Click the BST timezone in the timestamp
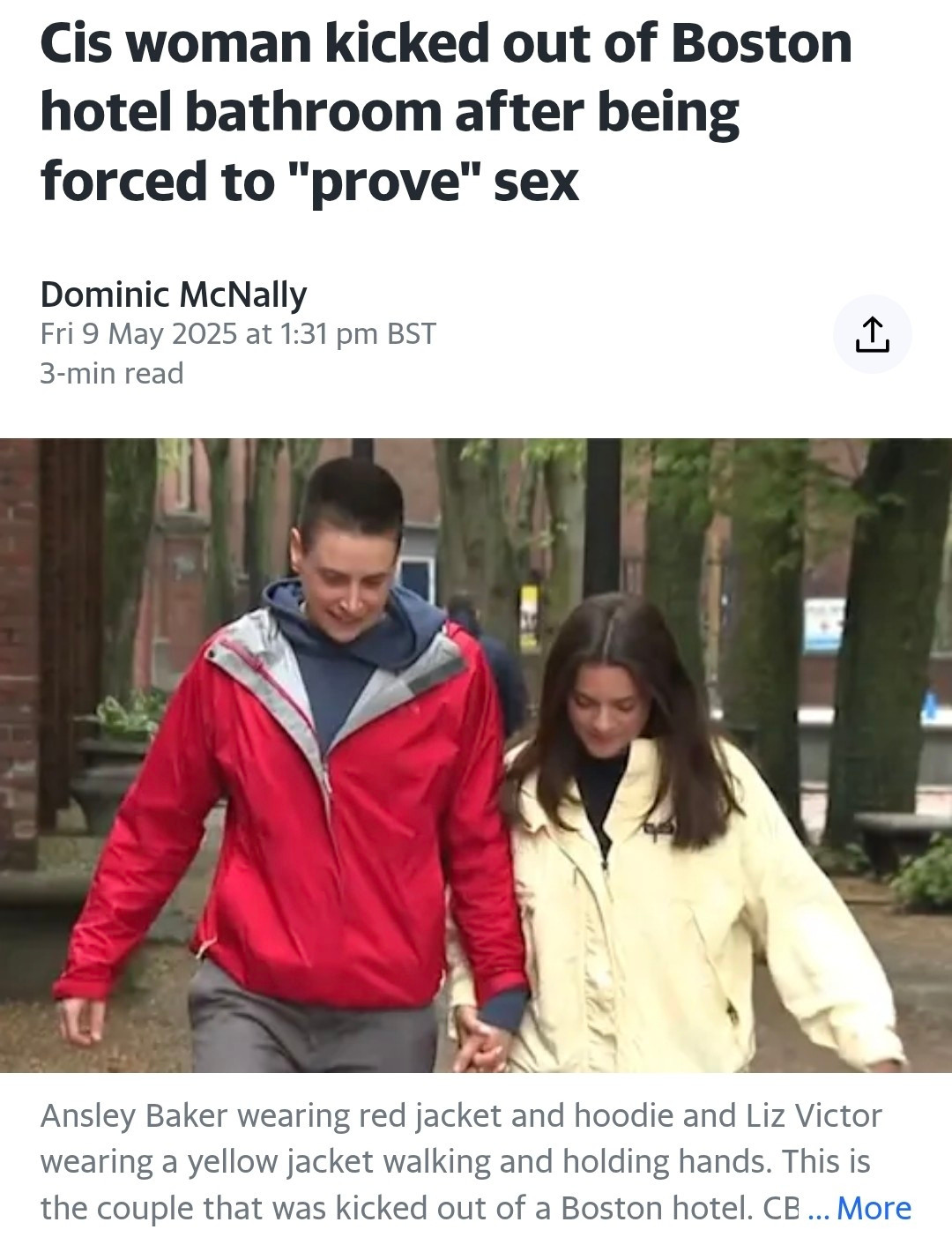 [x=412, y=334]
